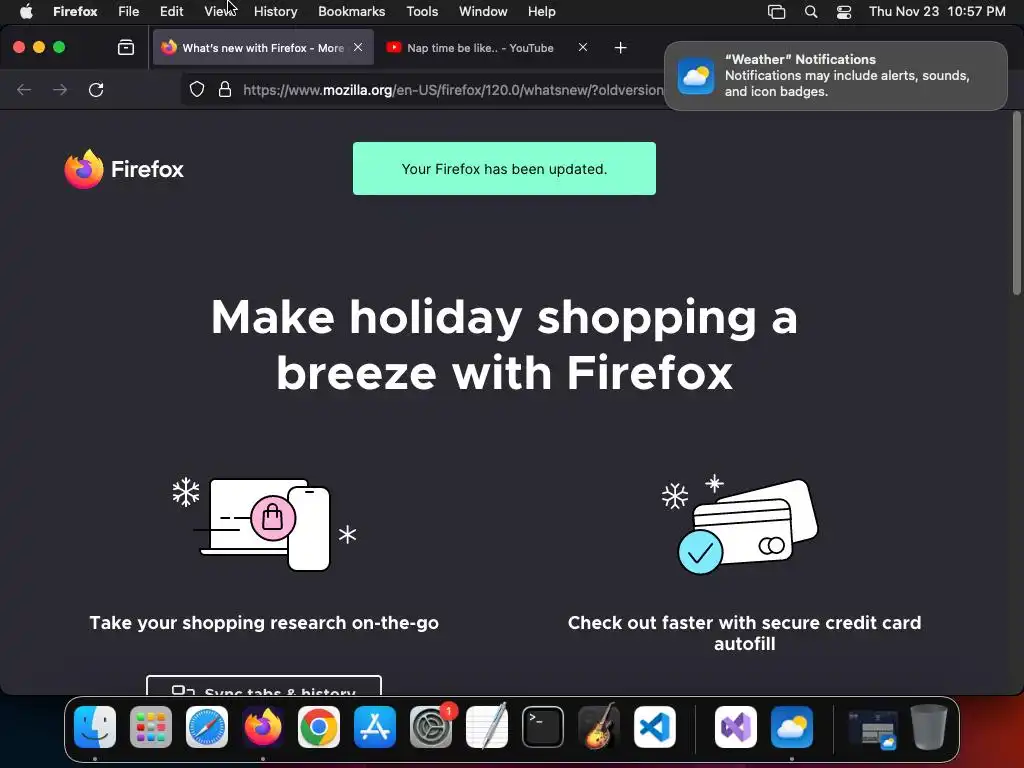Close the Nap time YouTube tab

pos(583,47)
